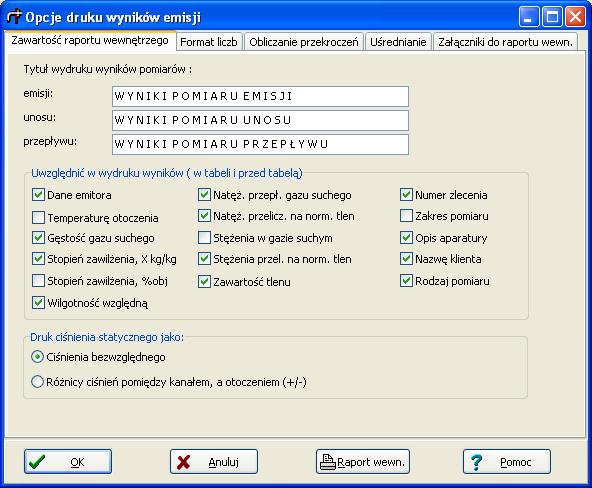Select Różnicy ciśnień pomiędzy kanałem radio option
This screenshot has width=592, height=488.
(x=37, y=382)
